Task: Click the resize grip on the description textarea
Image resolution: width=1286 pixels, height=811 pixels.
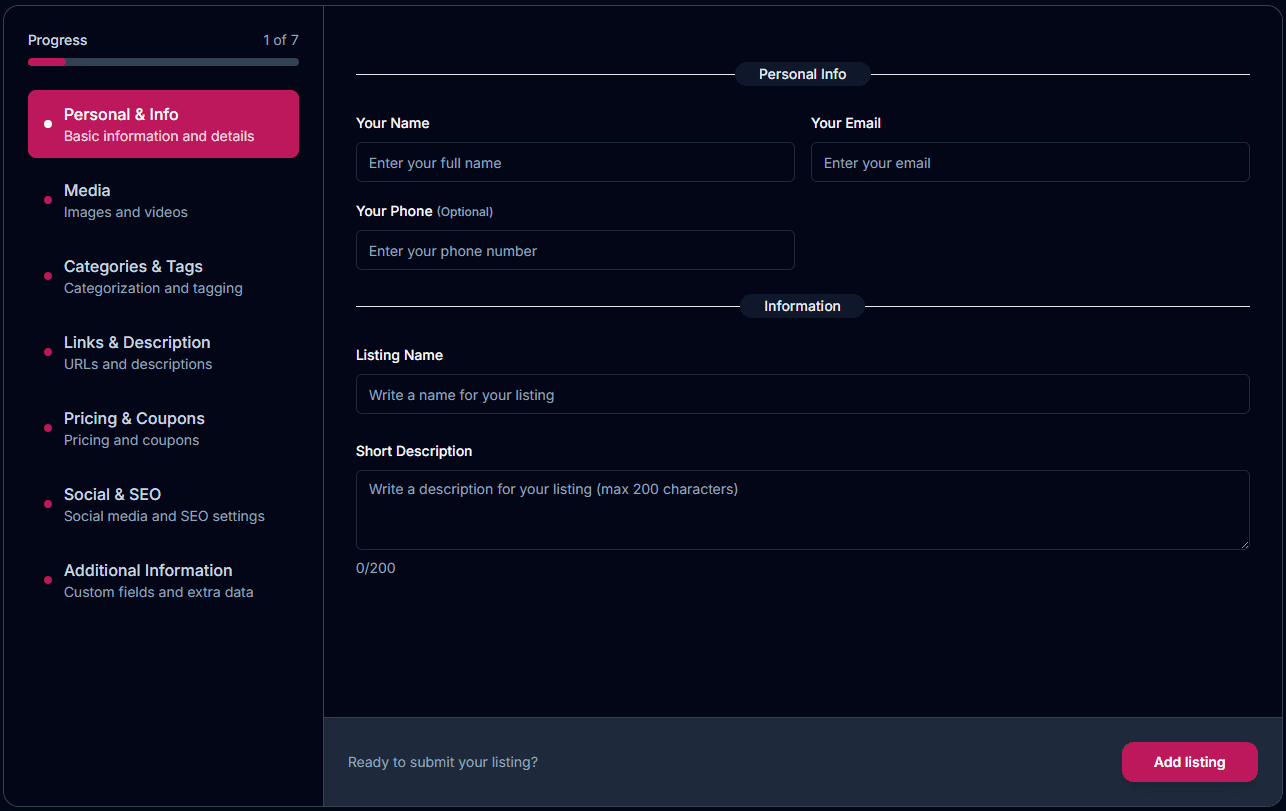Action: [x=1244, y=545]
